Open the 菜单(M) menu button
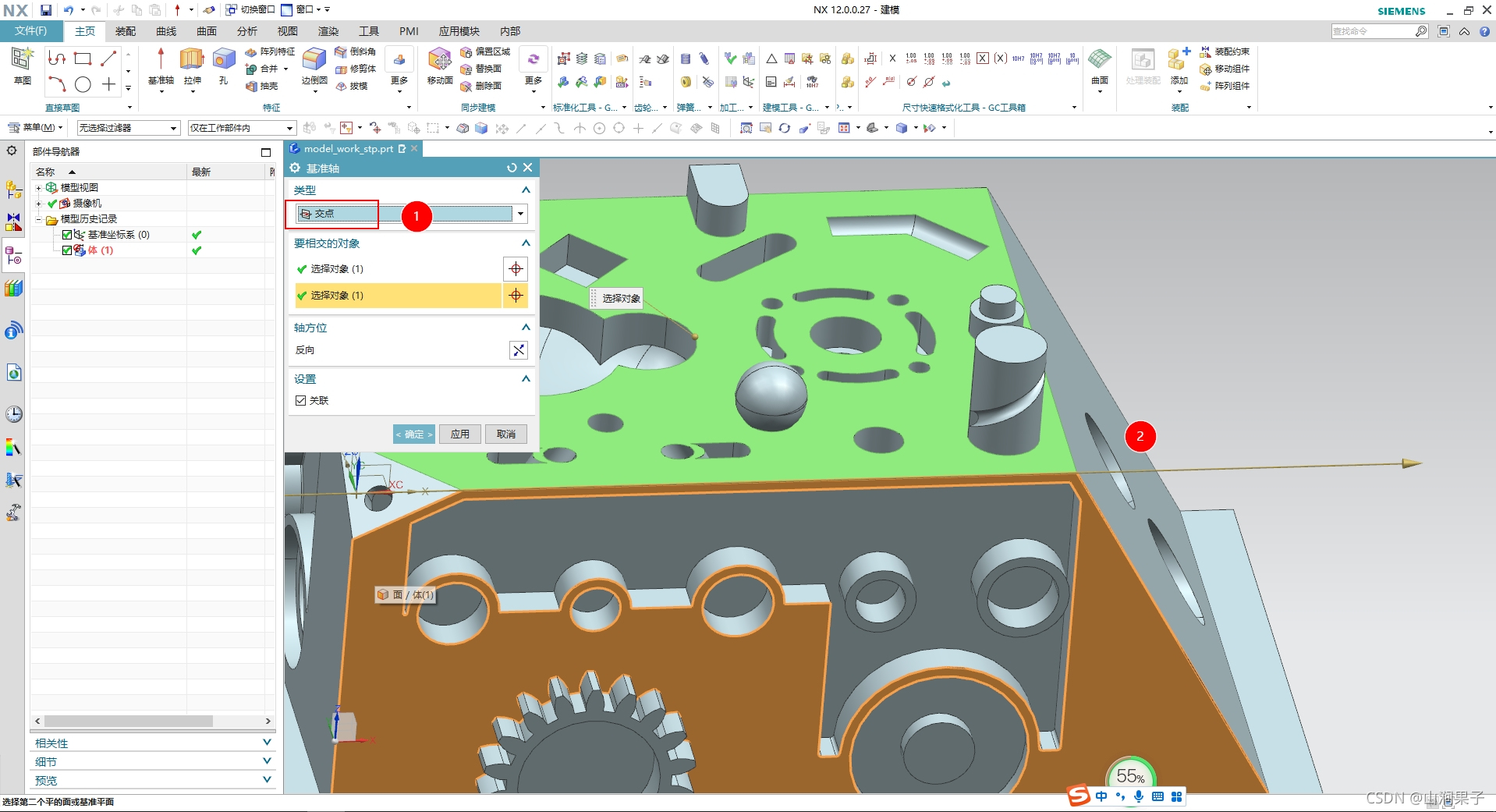 (x=35, y=128)
